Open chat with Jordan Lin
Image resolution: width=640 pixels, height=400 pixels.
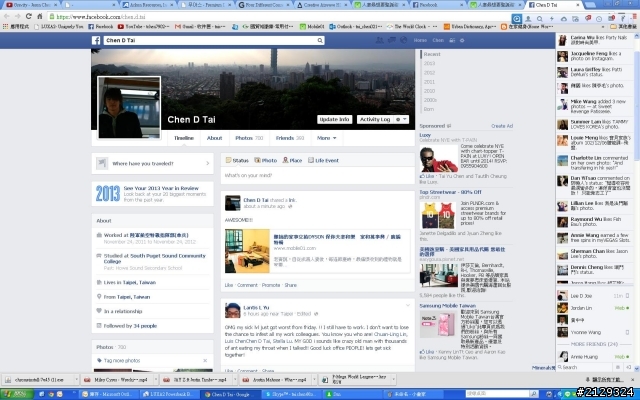[x=594, y=308]
